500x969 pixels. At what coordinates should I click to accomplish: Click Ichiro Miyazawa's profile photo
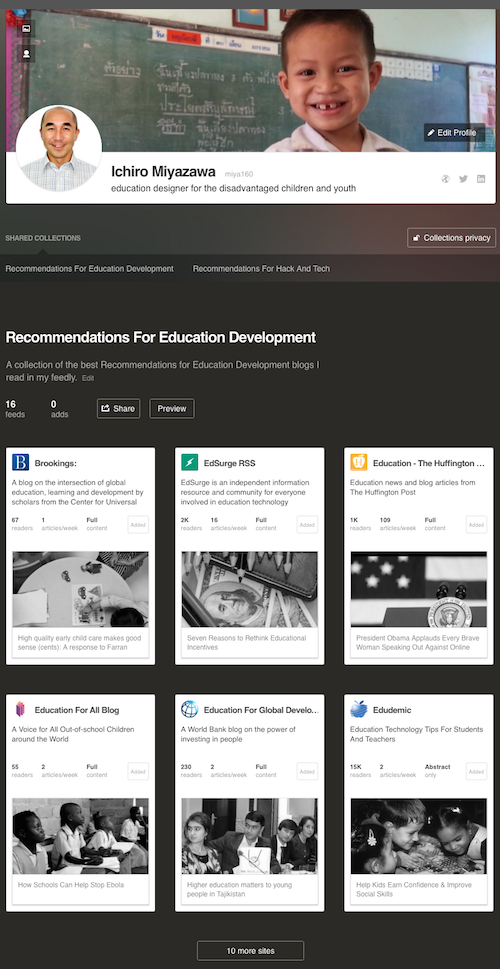pyautogui.click(x=59, y=148)
